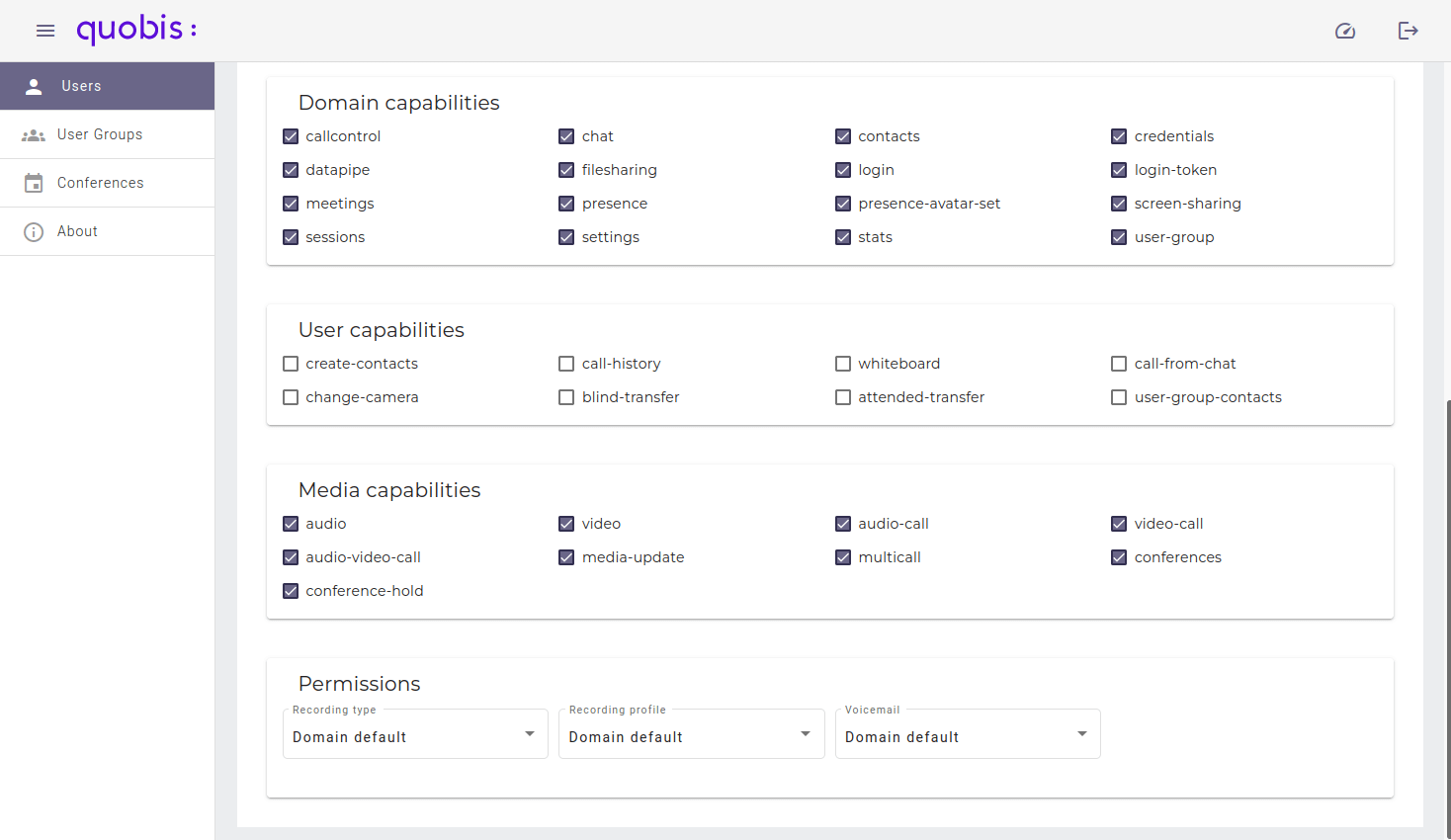This screenshot has height=840, width=1451.
Task: Enable create-contacts user capability
Action: [291, 364]
